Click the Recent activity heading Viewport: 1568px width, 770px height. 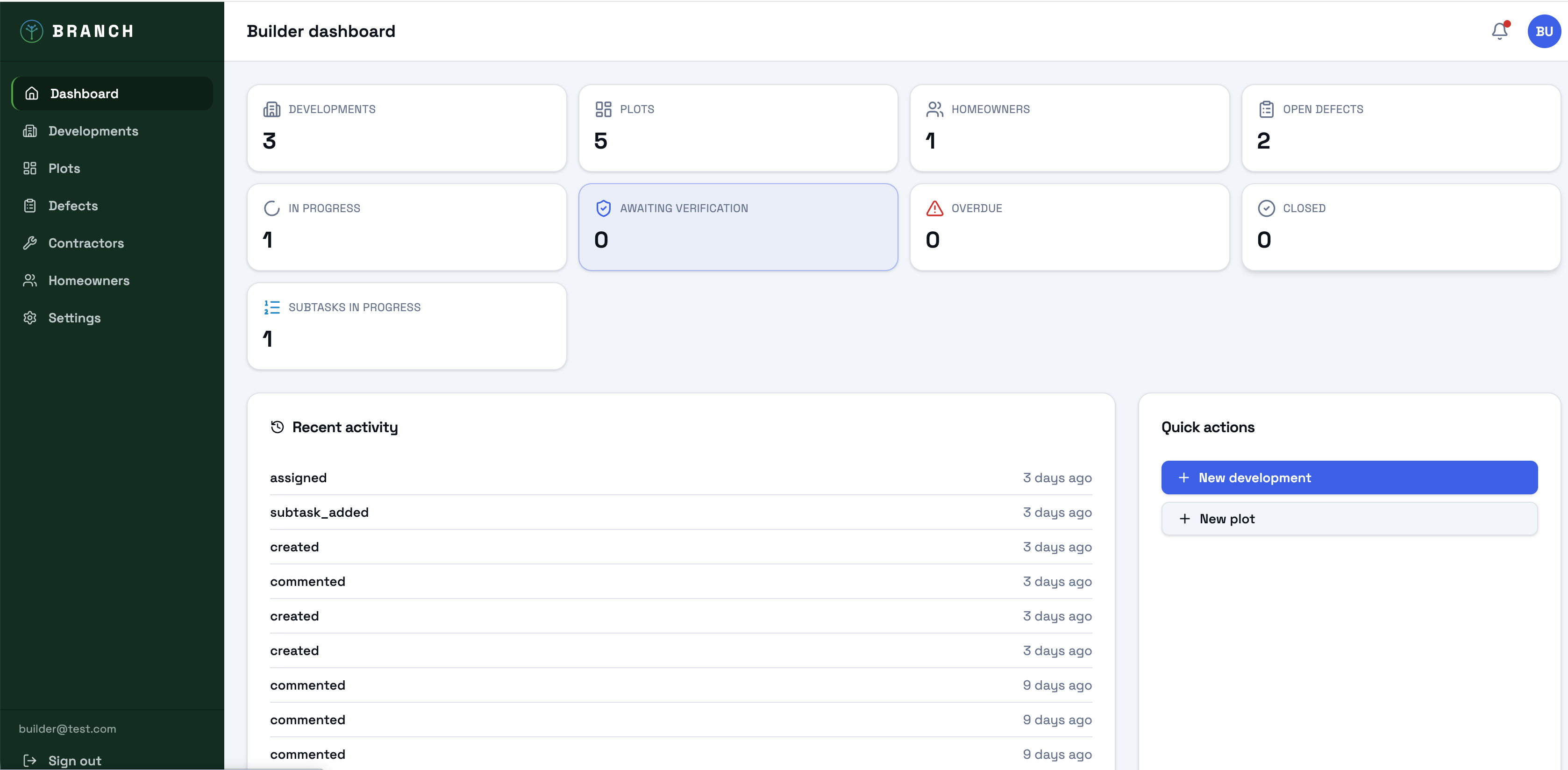point(344,428)
